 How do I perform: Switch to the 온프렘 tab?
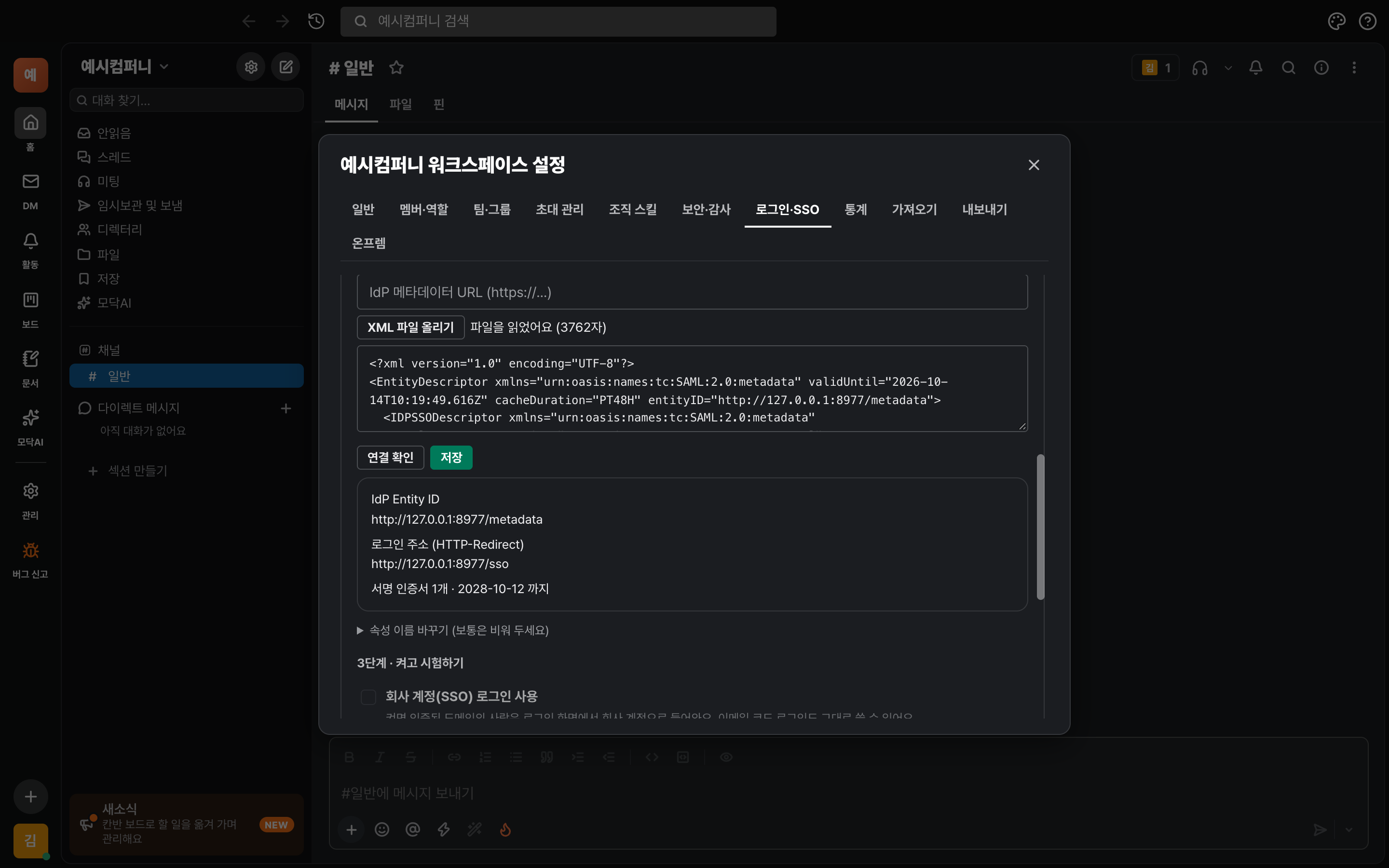point(368,244)
